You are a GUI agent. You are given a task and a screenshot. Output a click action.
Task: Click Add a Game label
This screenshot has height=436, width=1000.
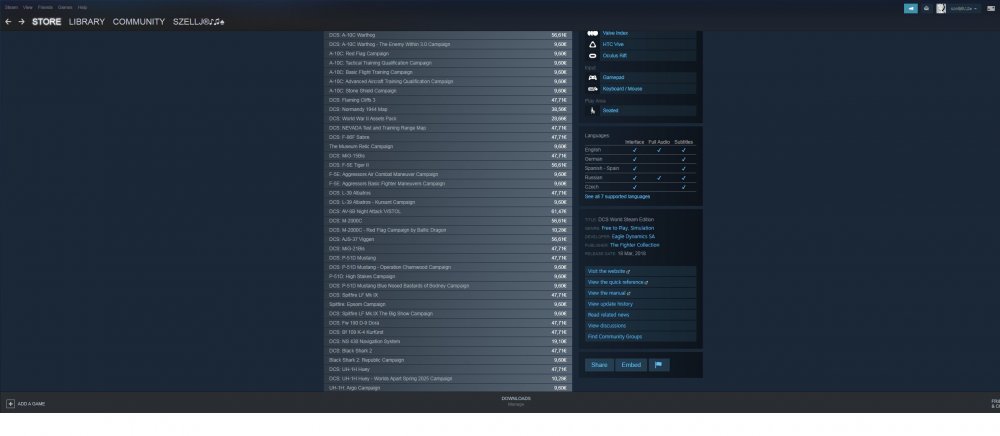[31, 403]
